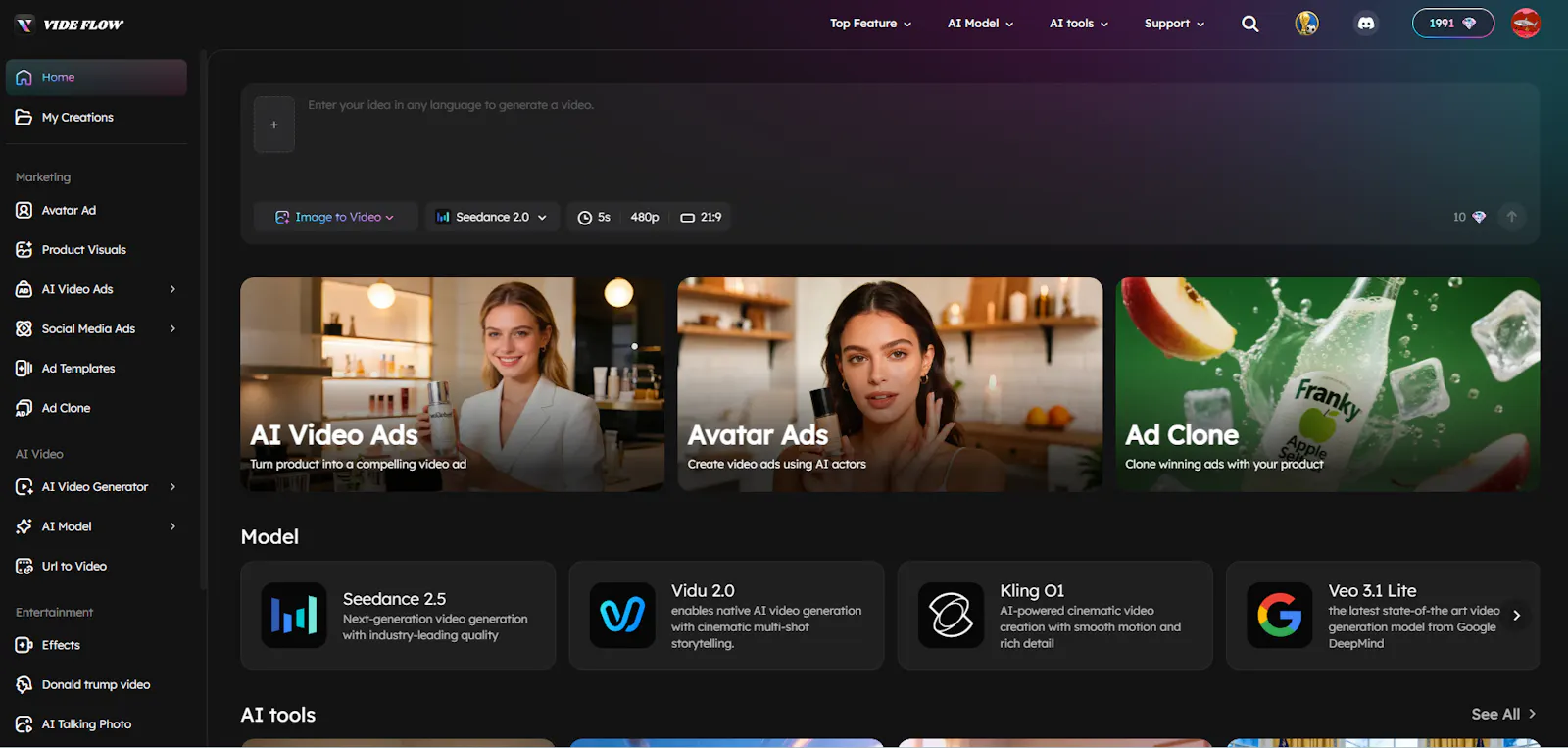Click the Vidu 2.0 model logo
The height and width of the screenshot is (748, 1568).
click(x=622, y=616)
